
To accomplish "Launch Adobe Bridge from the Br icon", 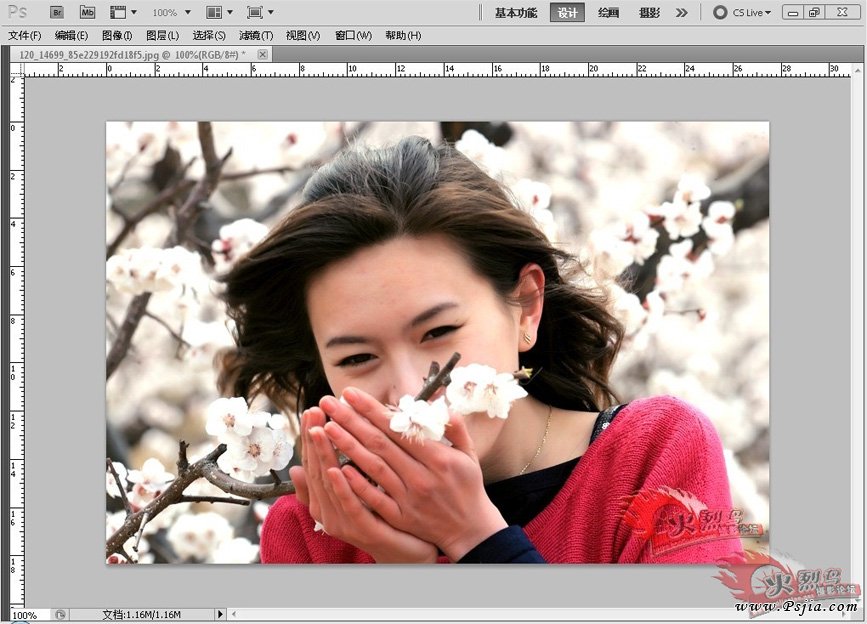I will 57,12.
